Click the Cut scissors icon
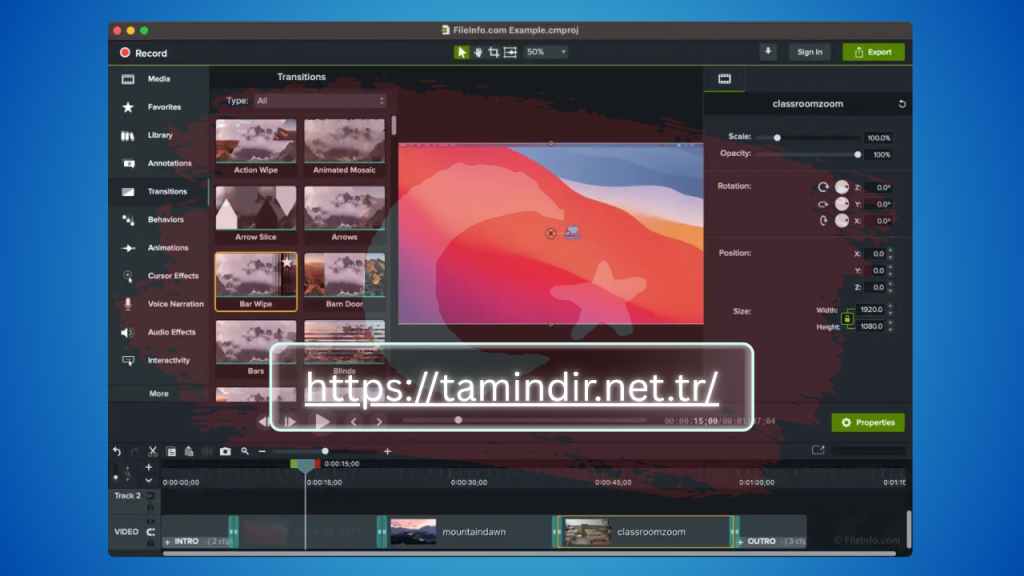Image resolution: width=1024 pixels, height=576 pixels. 152,451
